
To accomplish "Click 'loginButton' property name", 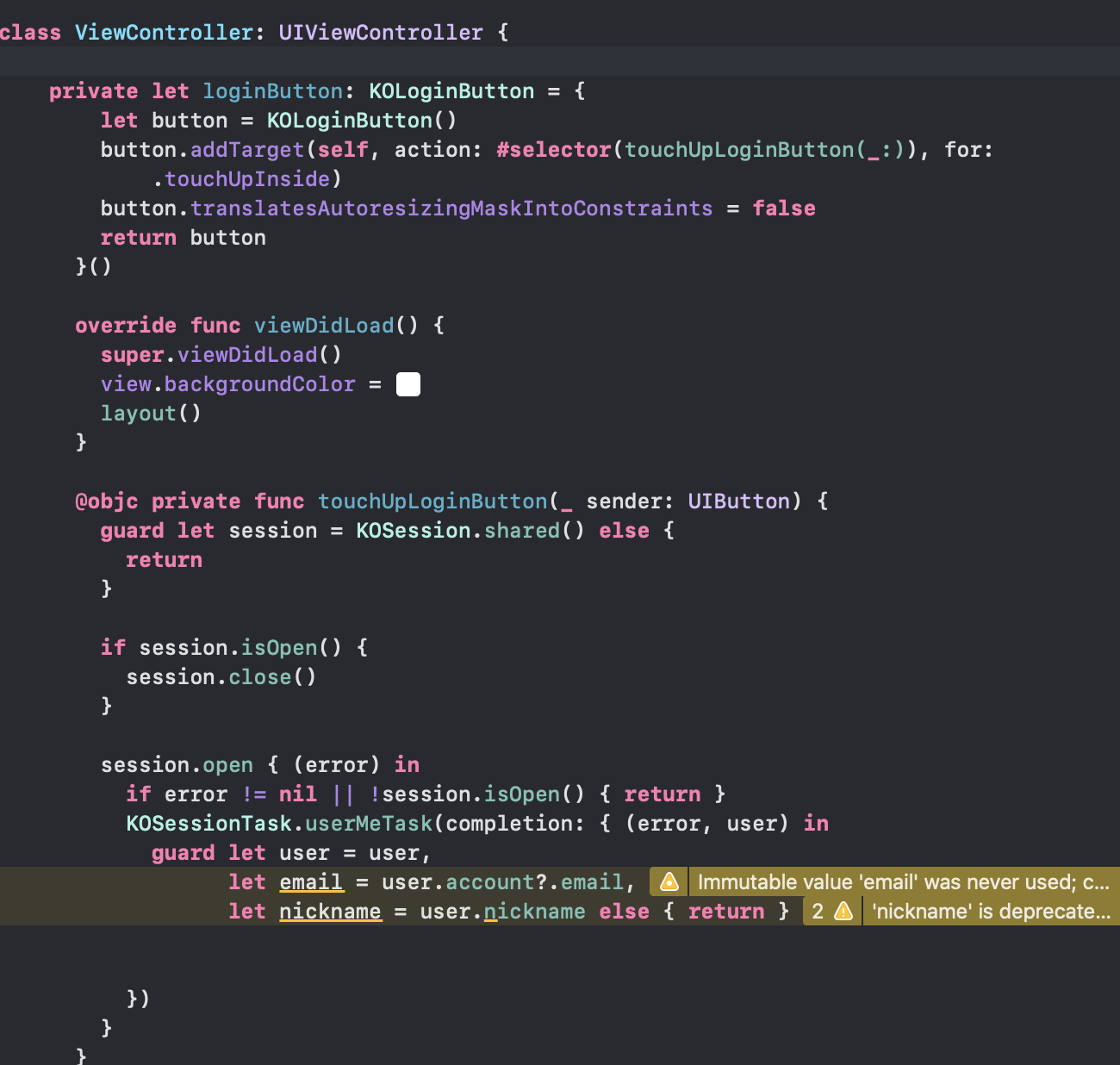I will 273,91.
